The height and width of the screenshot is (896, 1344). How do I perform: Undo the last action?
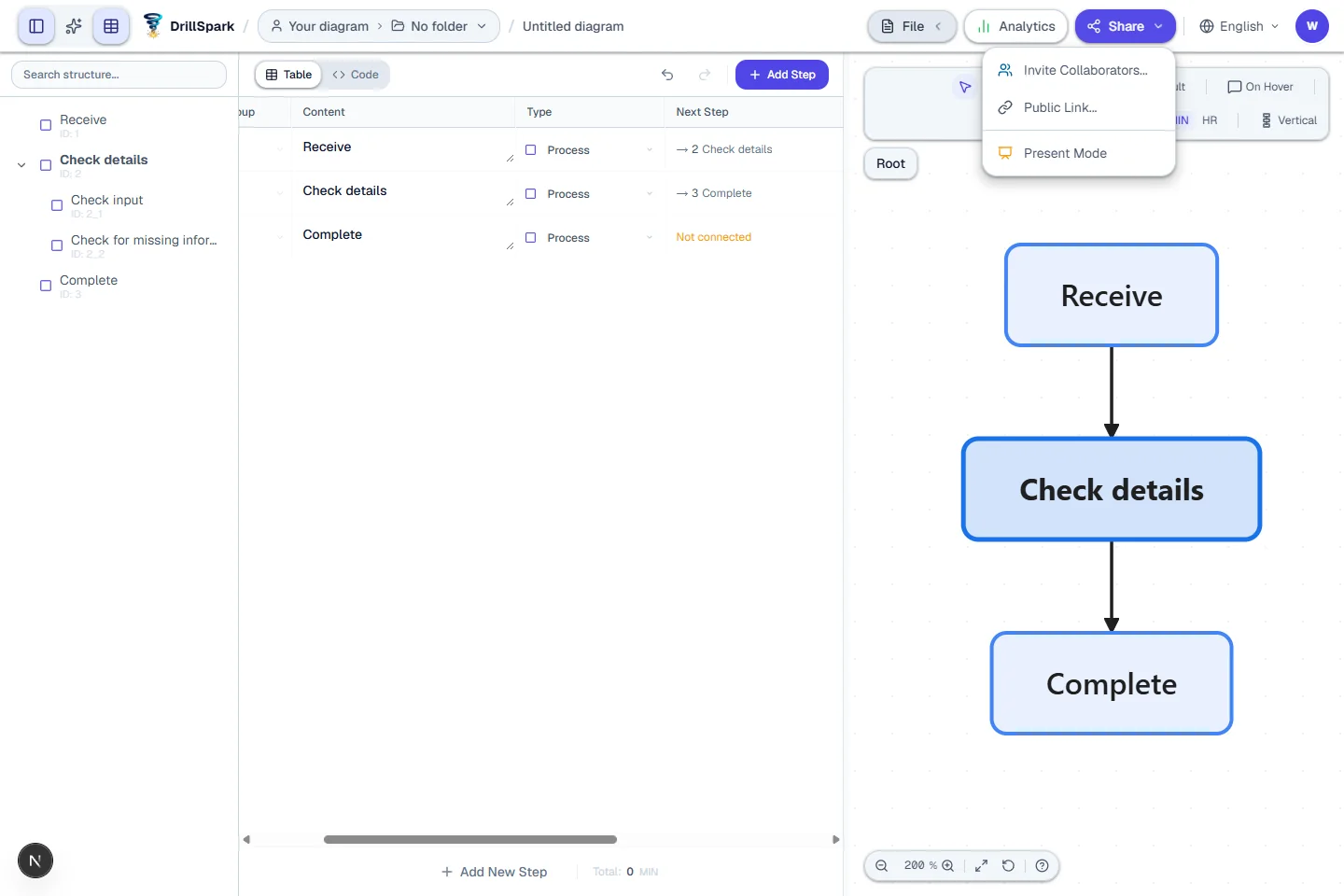coord(667,75)
